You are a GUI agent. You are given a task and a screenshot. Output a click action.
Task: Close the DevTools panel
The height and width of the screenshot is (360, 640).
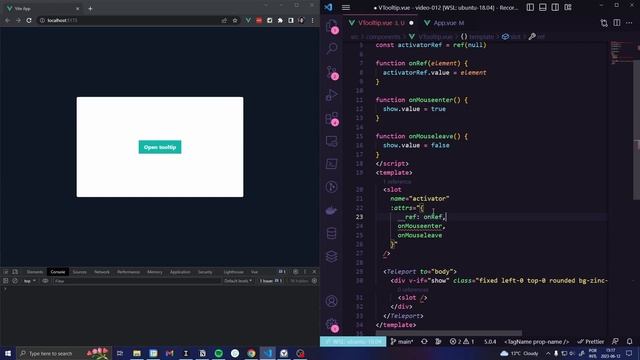tap(314, 272)
